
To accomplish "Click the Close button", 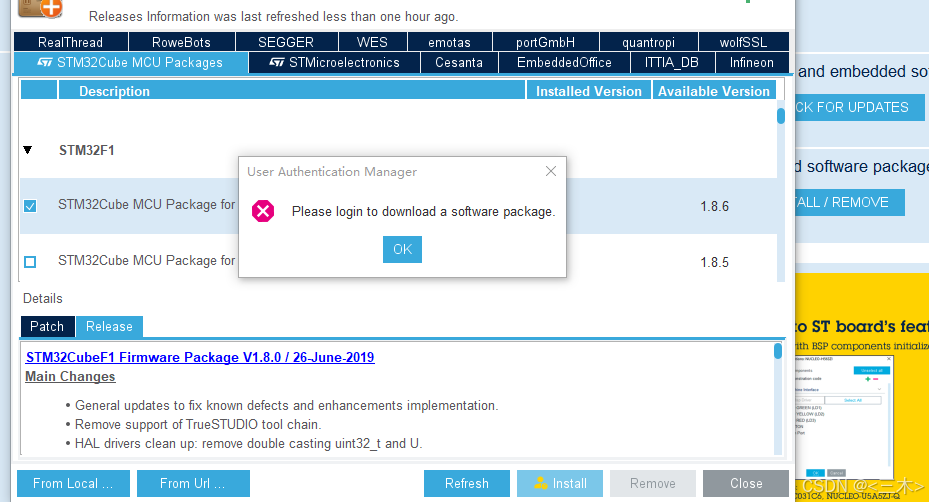I will pyautogui.click(x=746, y=484).
